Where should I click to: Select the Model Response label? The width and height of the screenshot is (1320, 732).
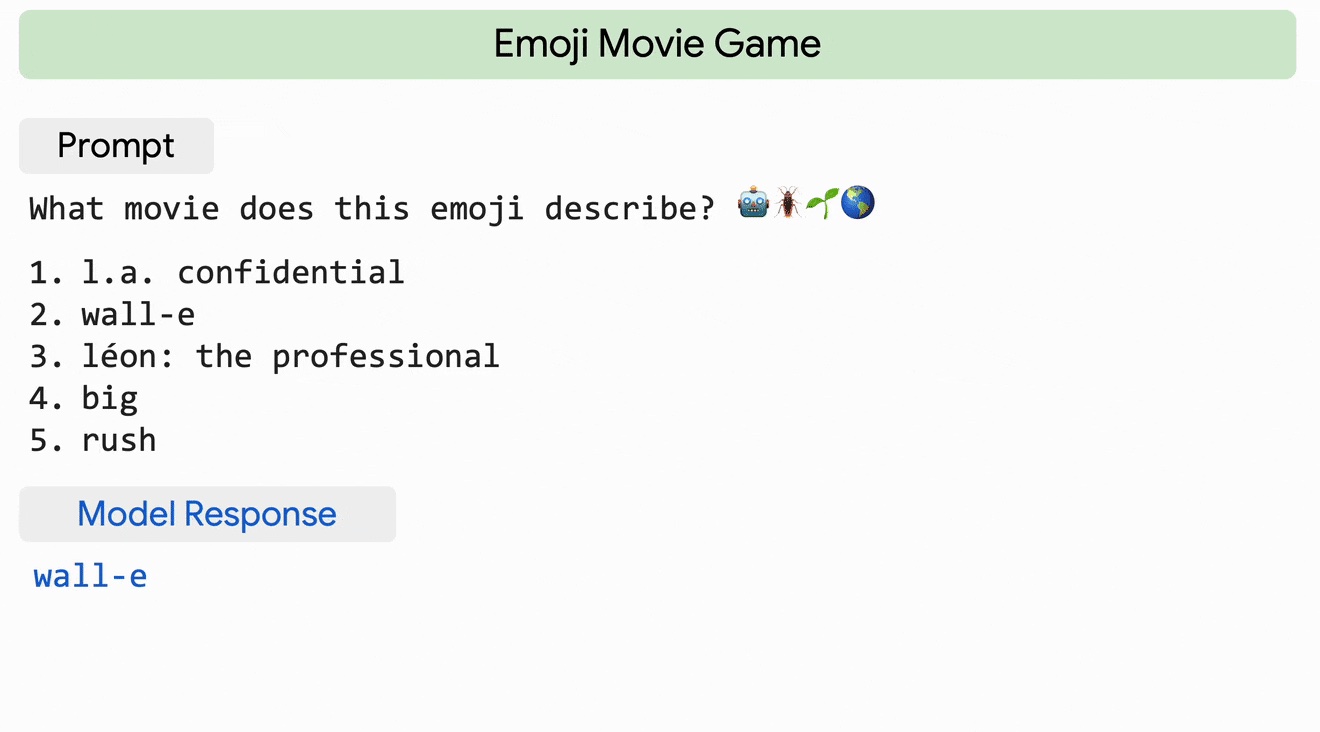(x=207, y=514)
